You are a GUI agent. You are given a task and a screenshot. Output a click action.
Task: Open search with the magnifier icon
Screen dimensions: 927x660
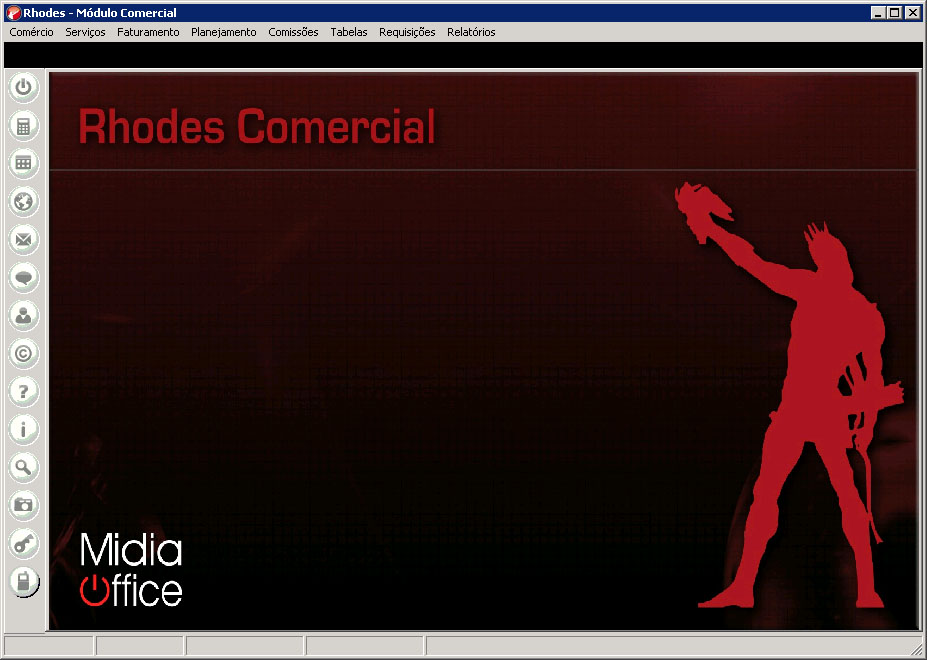(x=24, y=467)
